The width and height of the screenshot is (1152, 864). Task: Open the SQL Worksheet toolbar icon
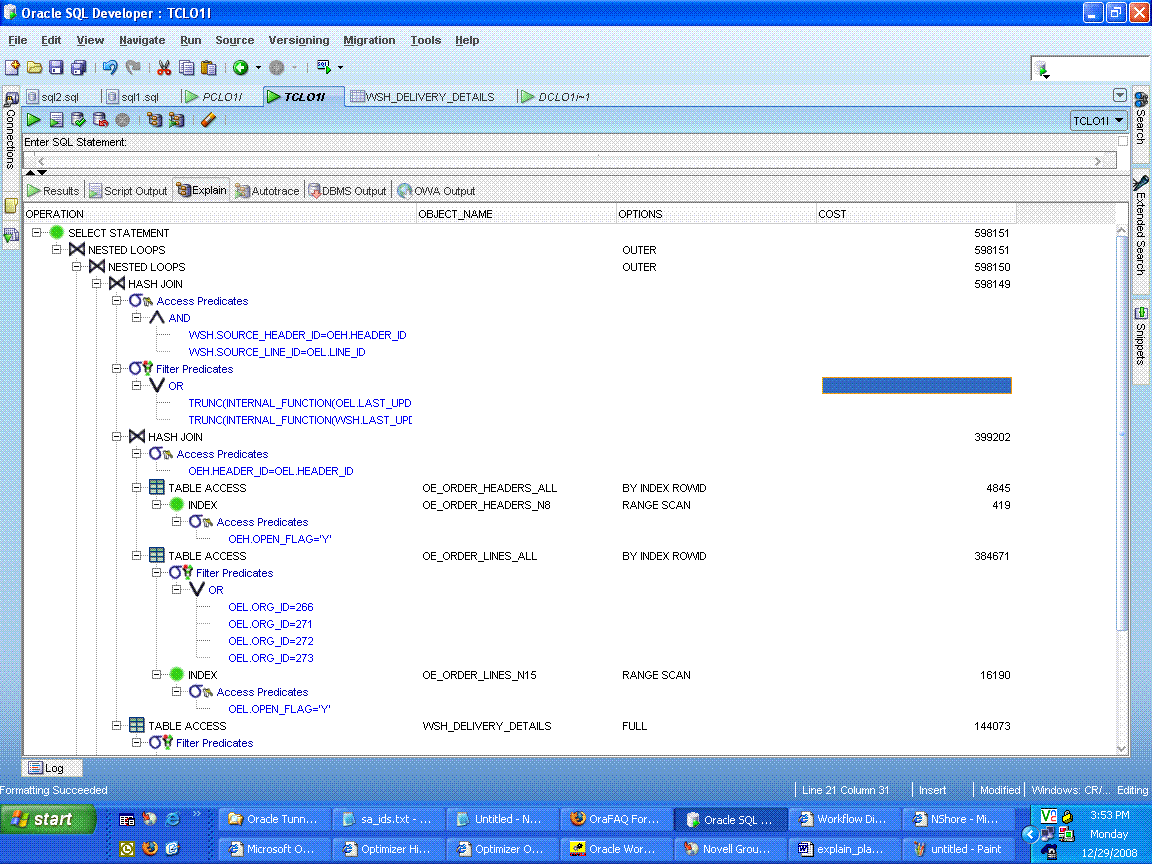point(323,67)
